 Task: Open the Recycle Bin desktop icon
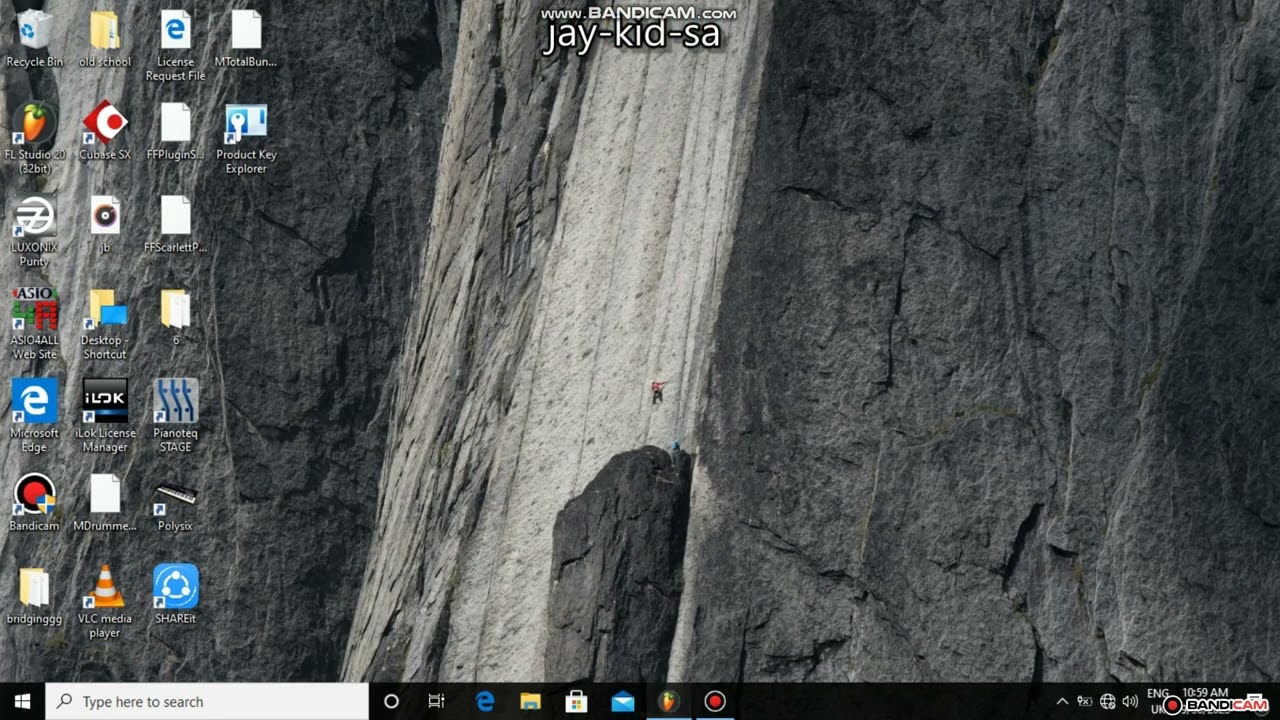[34, 40]
